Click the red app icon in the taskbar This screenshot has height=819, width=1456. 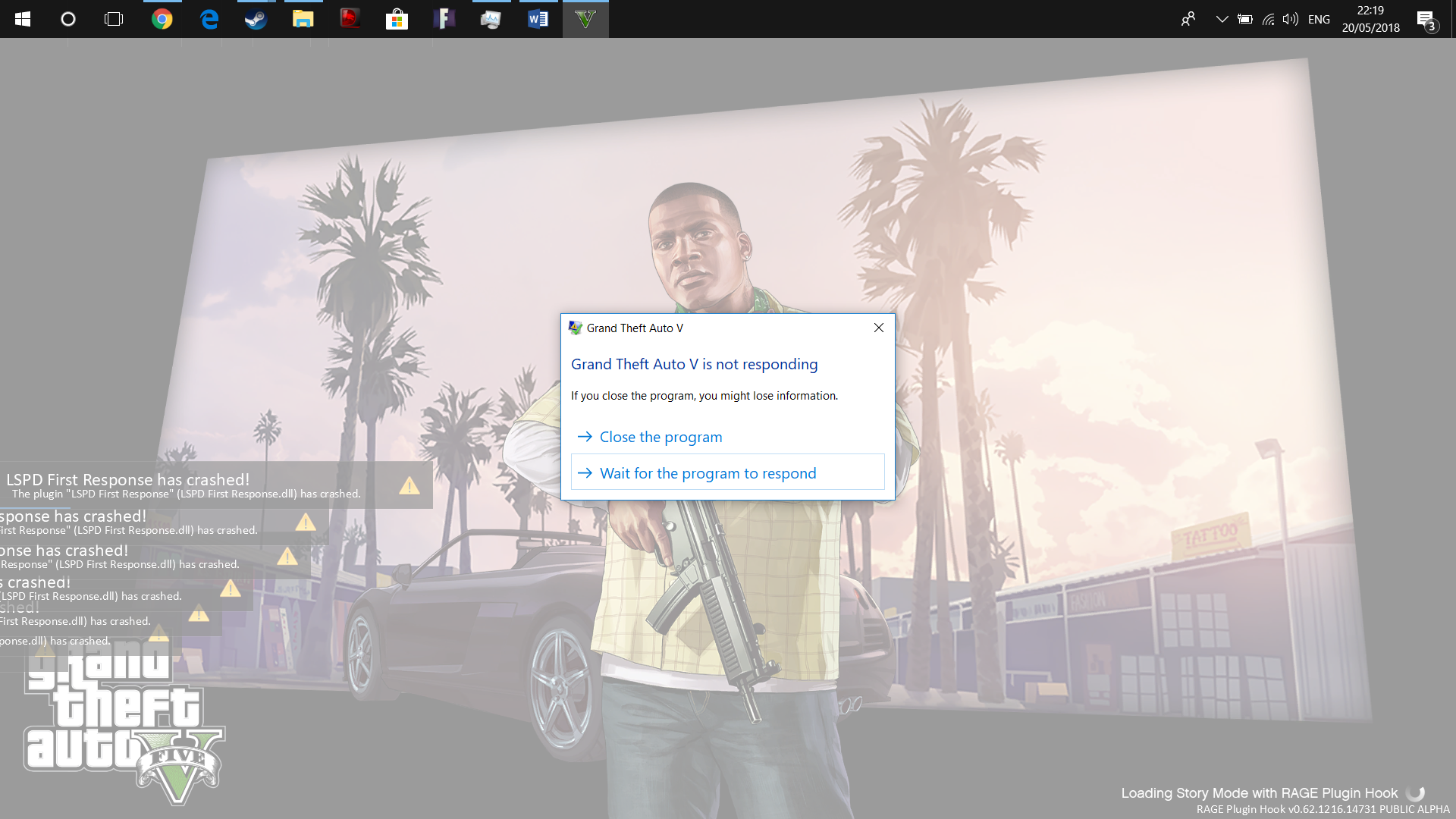click(350, 19)
